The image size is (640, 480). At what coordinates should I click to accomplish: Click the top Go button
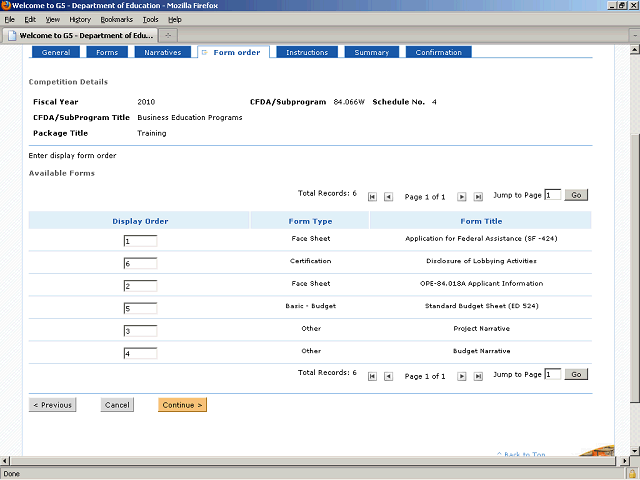coord(576,195)
